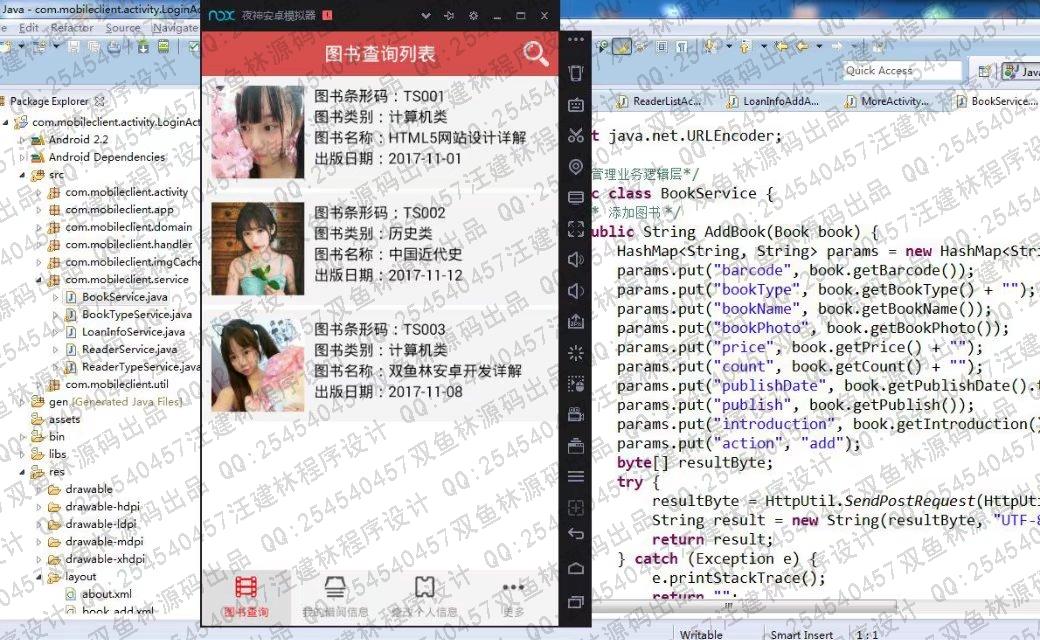1040x640 pixels.
Task: Open the Nox toolbox icon
Action: (x=576, y=446)
